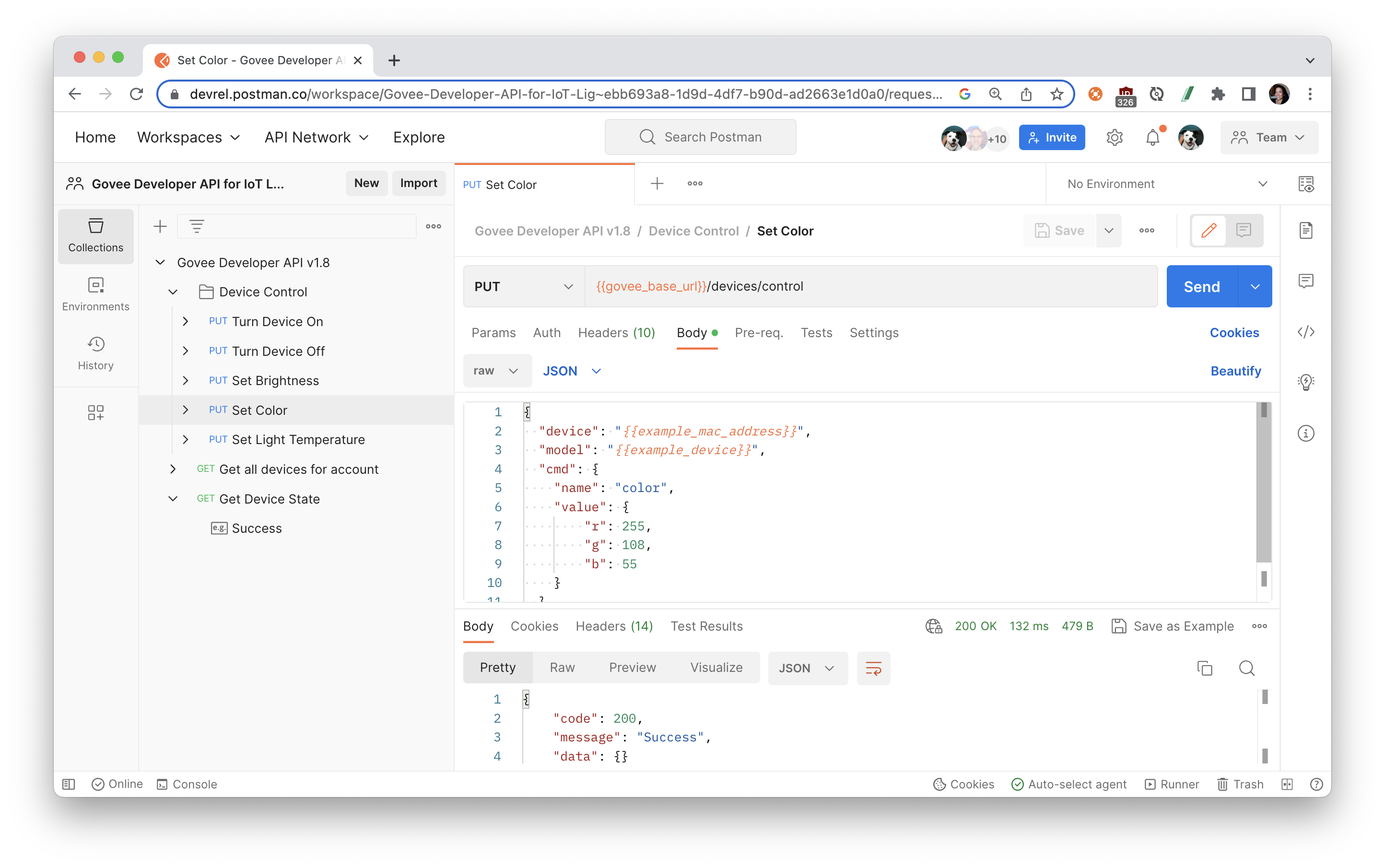Click the Beautify JSON button
The height and width of the screenshot is (868, 1385).
[1236, 371]
